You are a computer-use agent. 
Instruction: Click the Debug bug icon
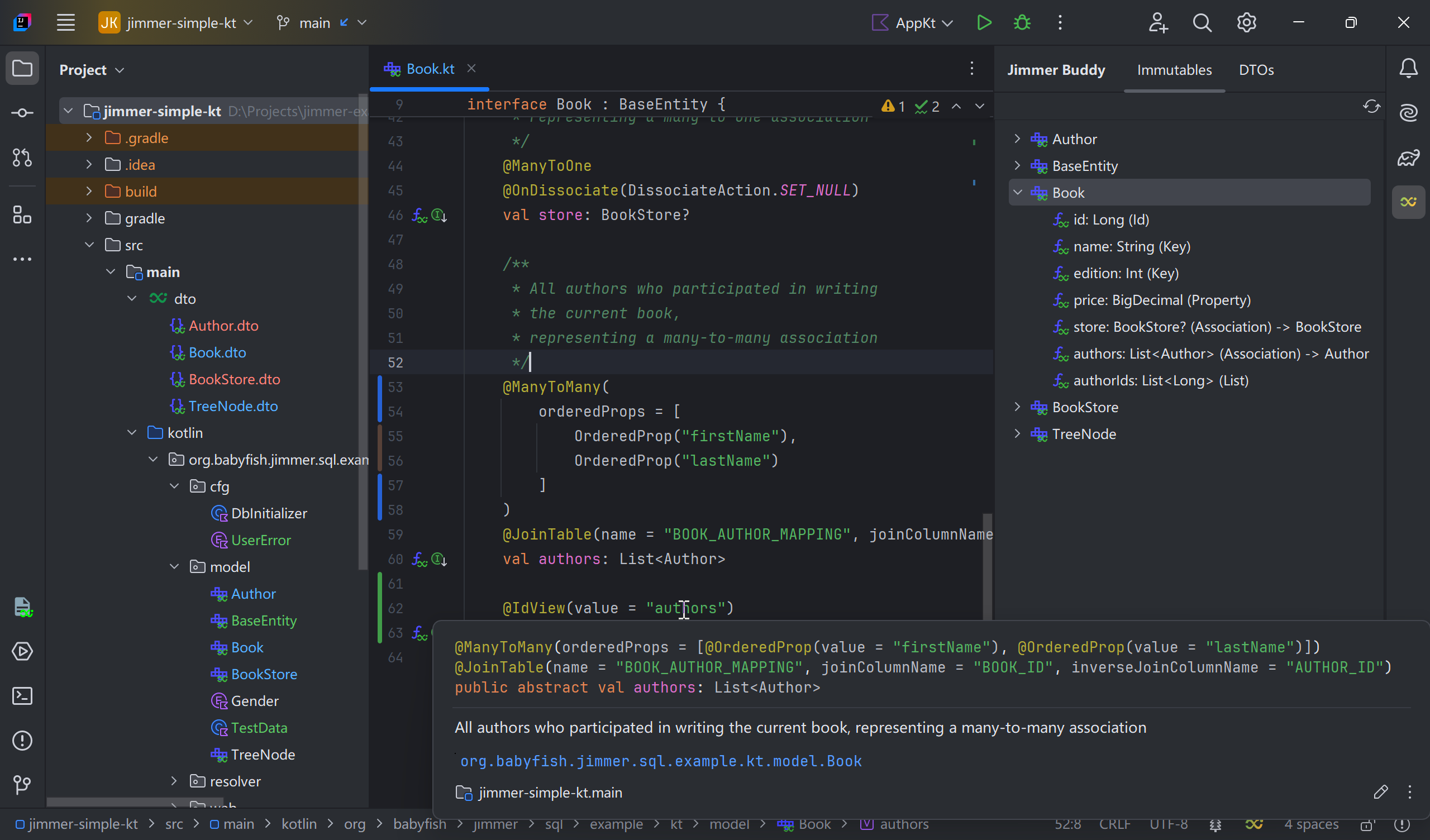coord(1022,23)
